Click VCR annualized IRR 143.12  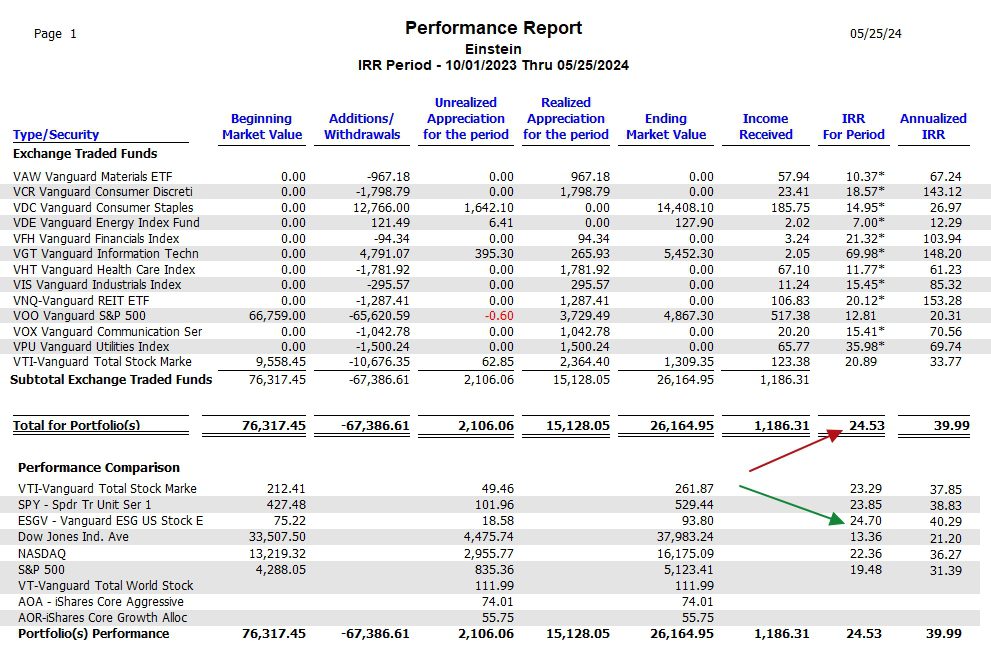(942, 192)
